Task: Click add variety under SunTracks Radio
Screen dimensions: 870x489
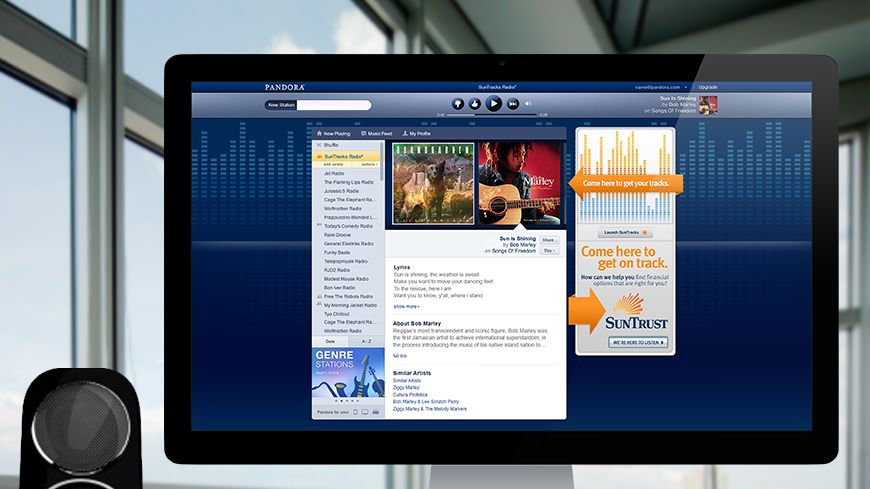Action: [333, 165]
